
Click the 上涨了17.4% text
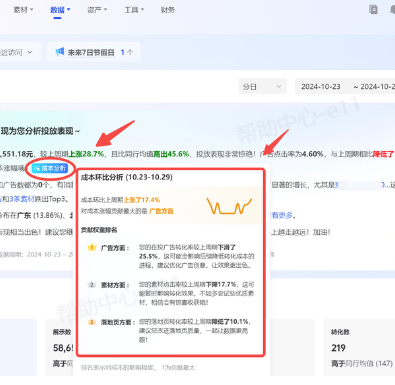142,200
